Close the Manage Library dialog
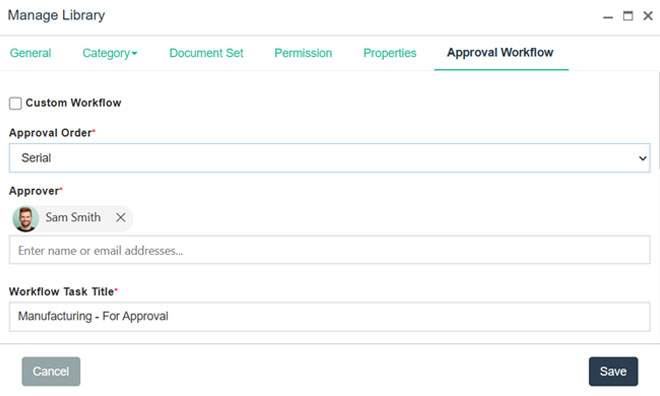Viewport: 660px width, 396px height. tap(648, 16)
